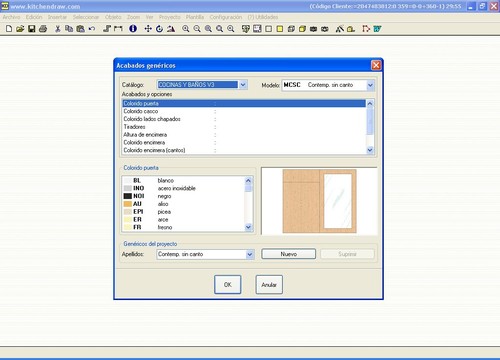The width and height of the screenshot is (500, 360).
Task: Save using the floppy disk icon
Action: (x=31, y=29)
